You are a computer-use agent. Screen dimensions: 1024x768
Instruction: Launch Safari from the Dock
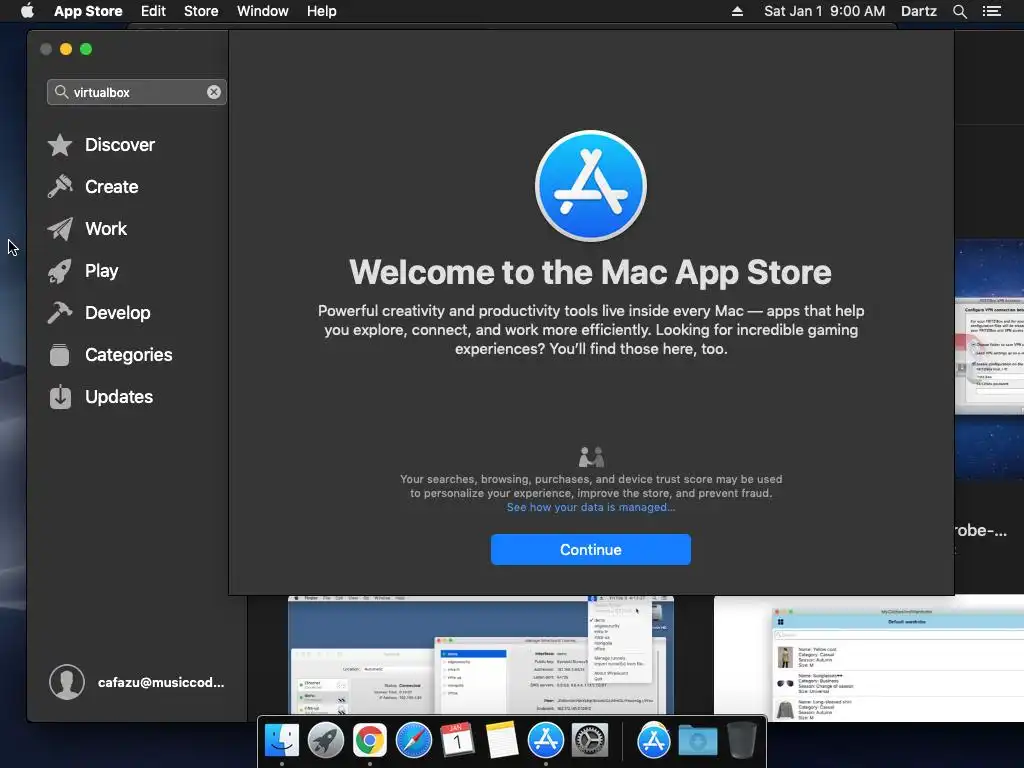click(413, 741)
